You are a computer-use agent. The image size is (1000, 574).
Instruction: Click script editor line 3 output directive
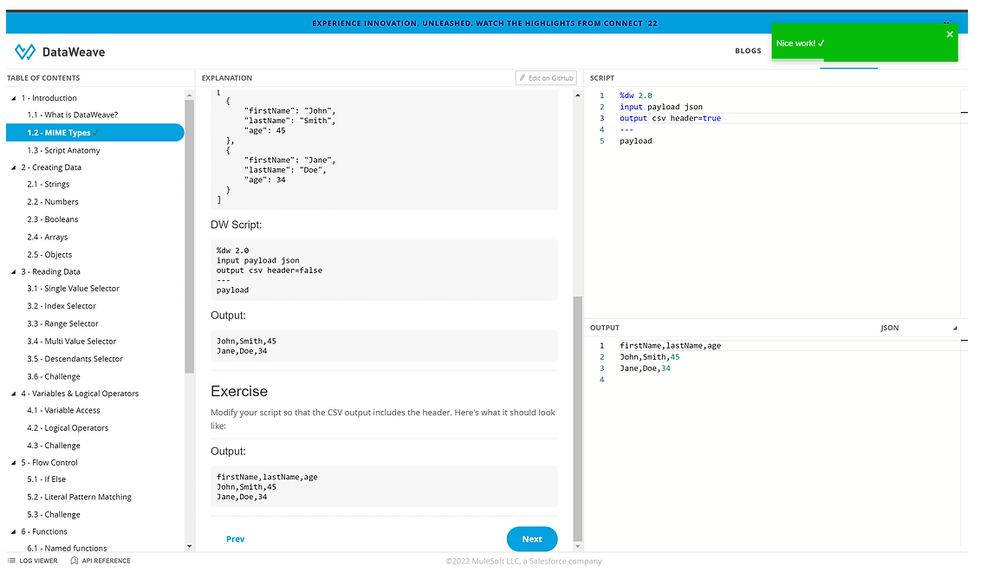pos(670,119)
